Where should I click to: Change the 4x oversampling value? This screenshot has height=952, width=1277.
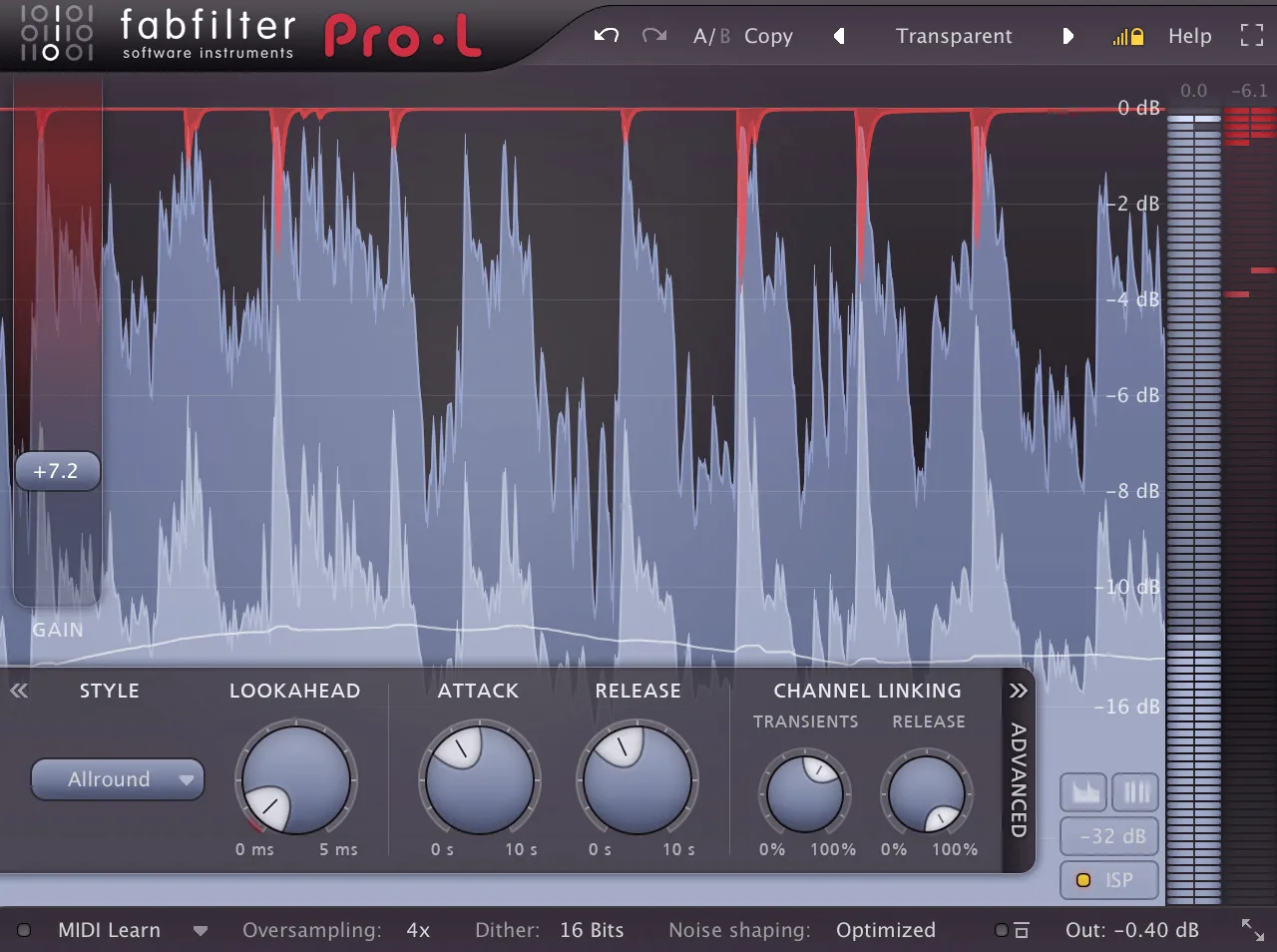418,930
